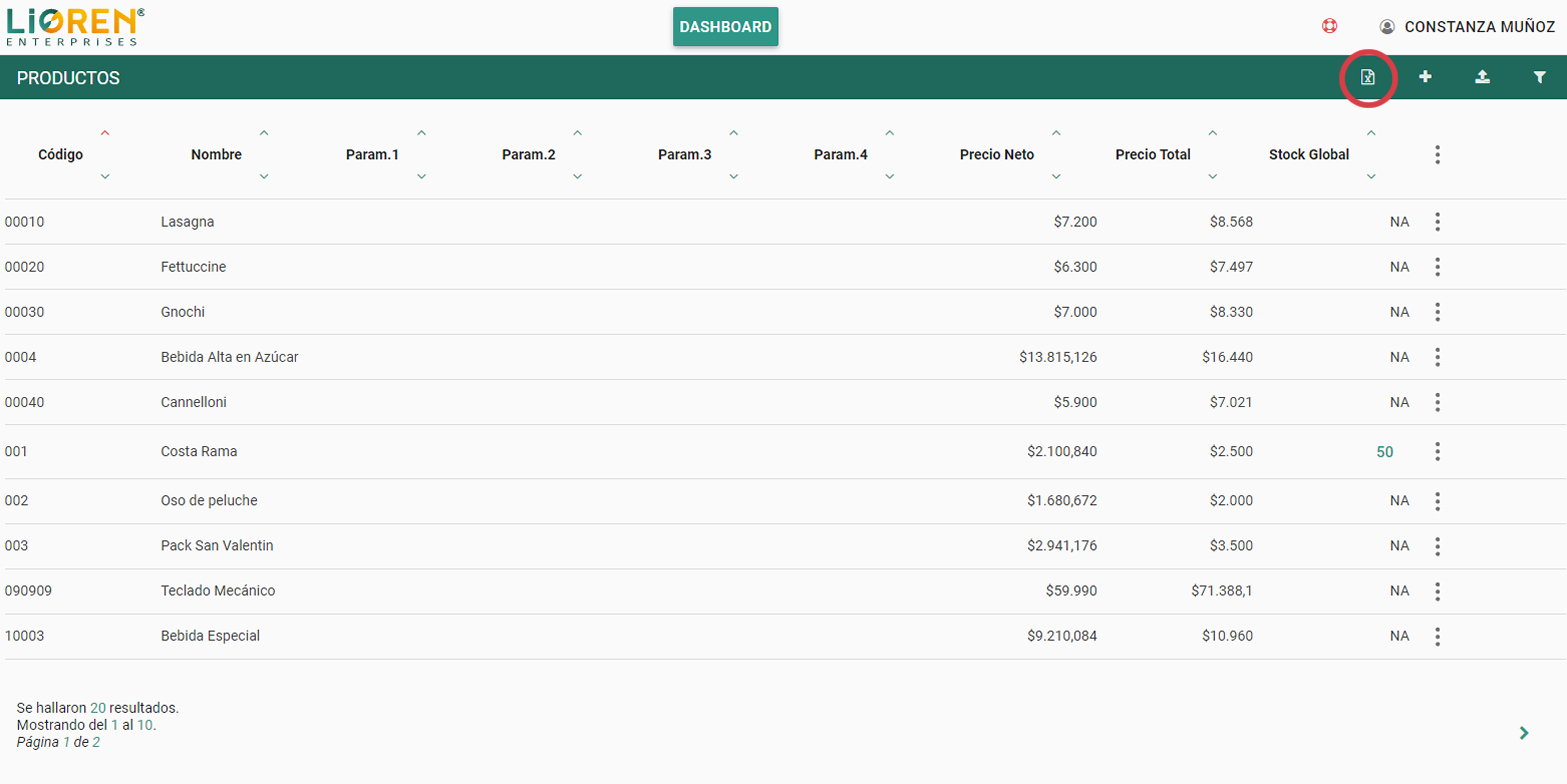Image resolution: width=1567 pixels, height=784 pixels.
Task: Sort Código descending with down chevron
Action: pyautogui.click(x=105, y=177)
